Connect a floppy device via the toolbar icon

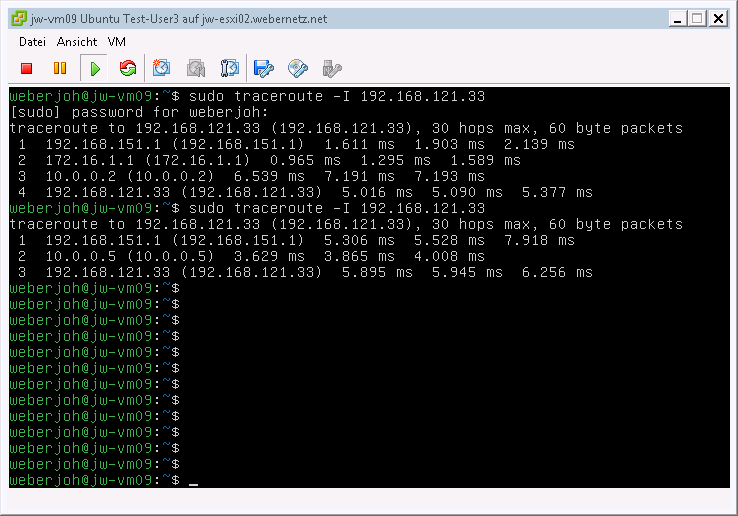coord(264,69)
